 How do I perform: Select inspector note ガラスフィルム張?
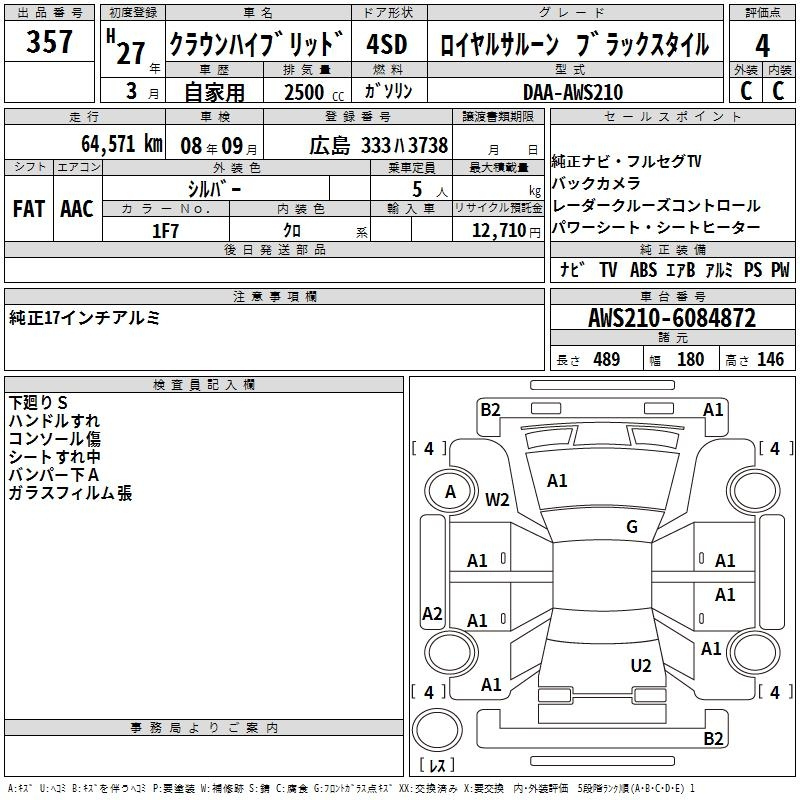tap(70, 493)
